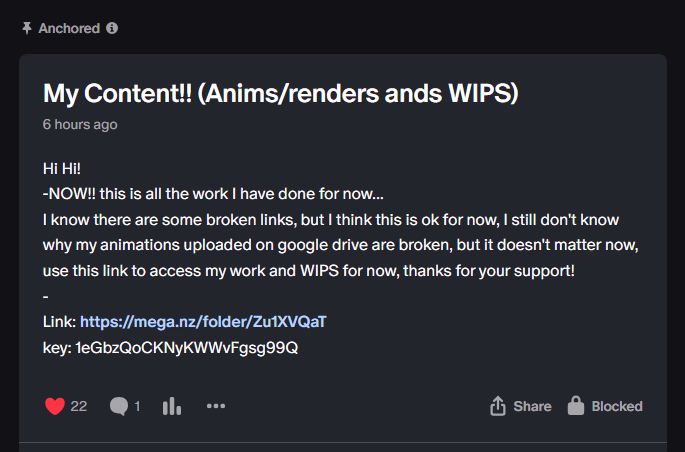Click the share arrow icon
The image size is (685, 452).
(x=498, y=406)
